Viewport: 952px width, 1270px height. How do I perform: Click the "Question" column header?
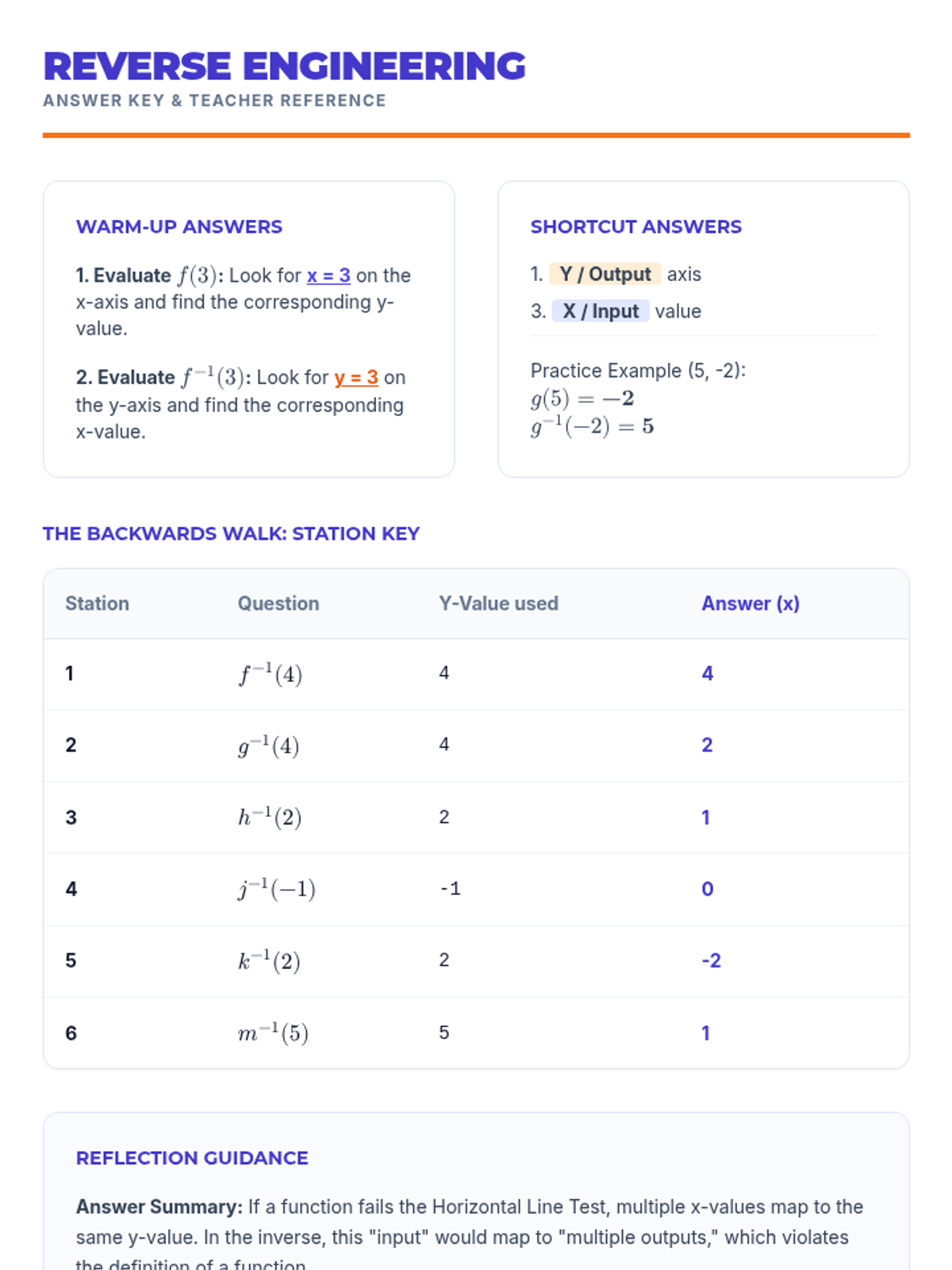click(278, 603)
